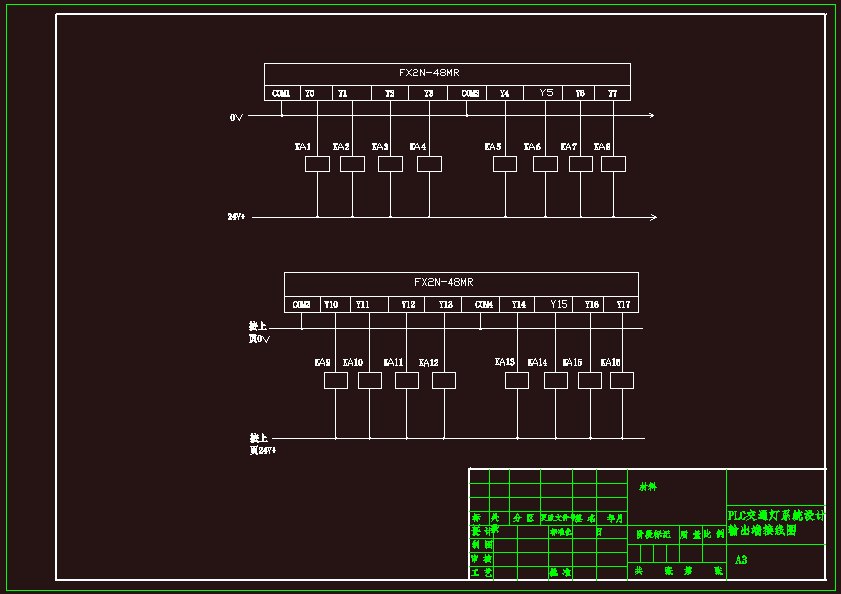Select the COM4 terminal label
The height and width of the screenshot is (594, 841).
[484, 304]
